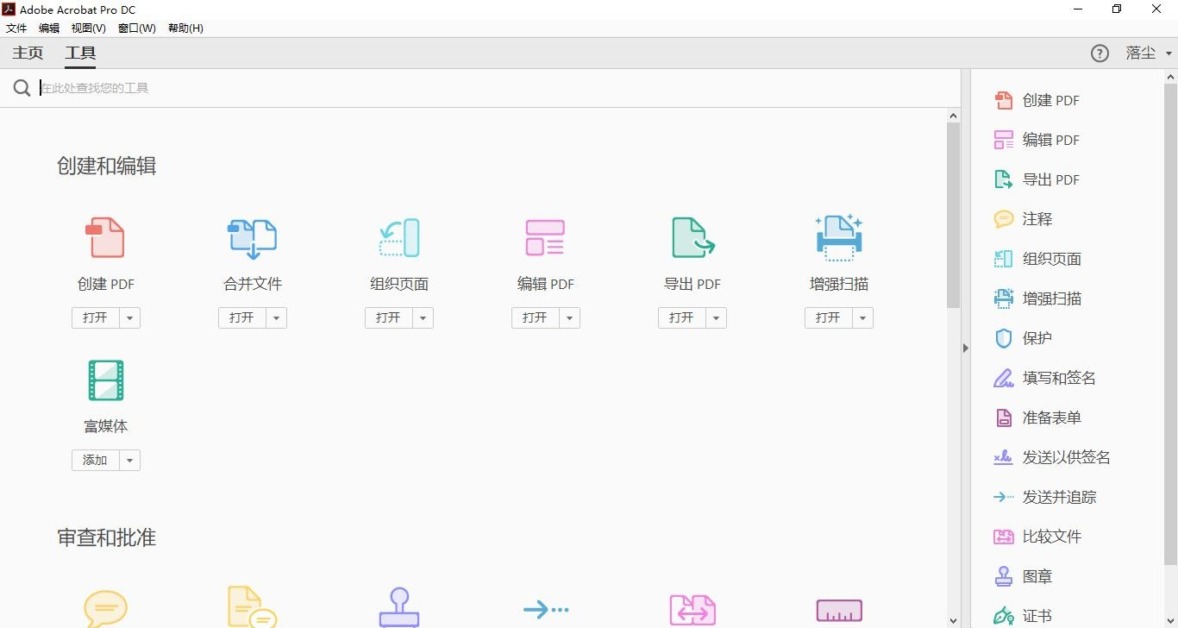Expand dropdown arrow next to 组织页面 打开
The width and height of the screenshot is (1178, 628).
422,318
